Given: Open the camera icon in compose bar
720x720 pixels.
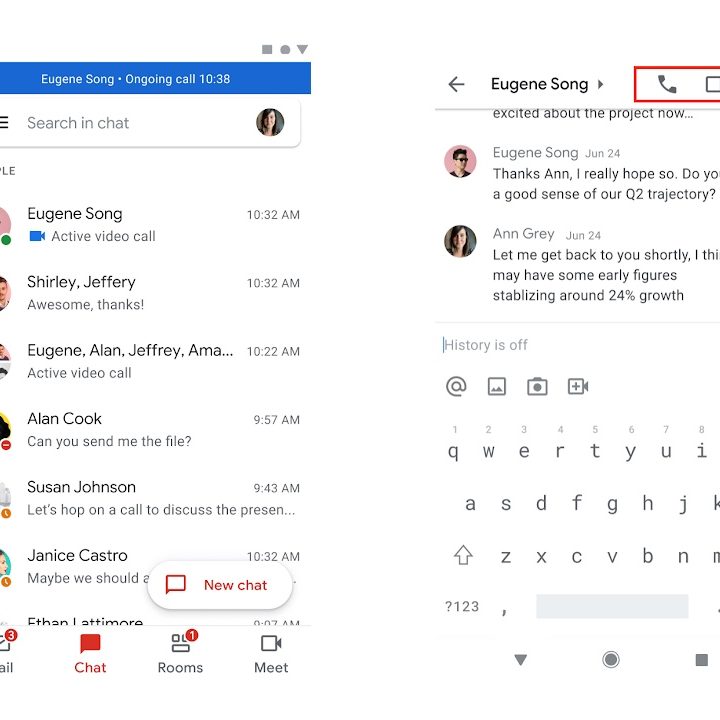Looking at the screenshot, I should pyautogui.click(x=537, y=386).
